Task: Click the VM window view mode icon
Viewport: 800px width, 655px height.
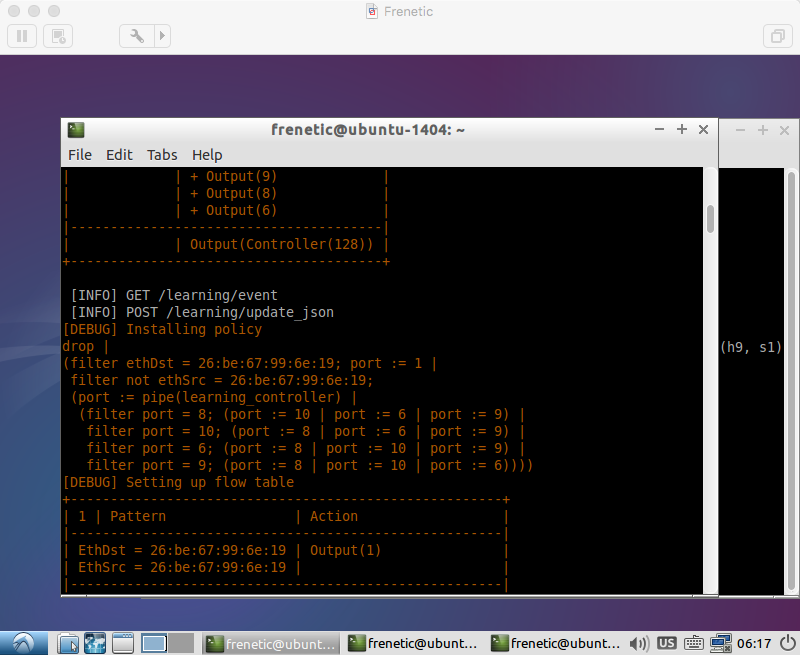Action: coord(778,36)
